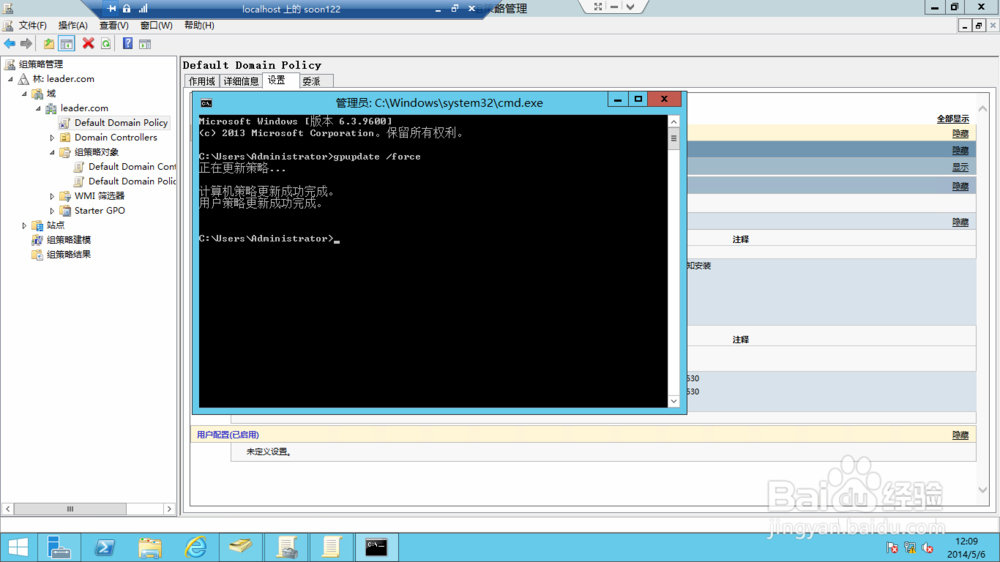
Task: Click the blue Help question mark icon
Action: tap(128, 43)
